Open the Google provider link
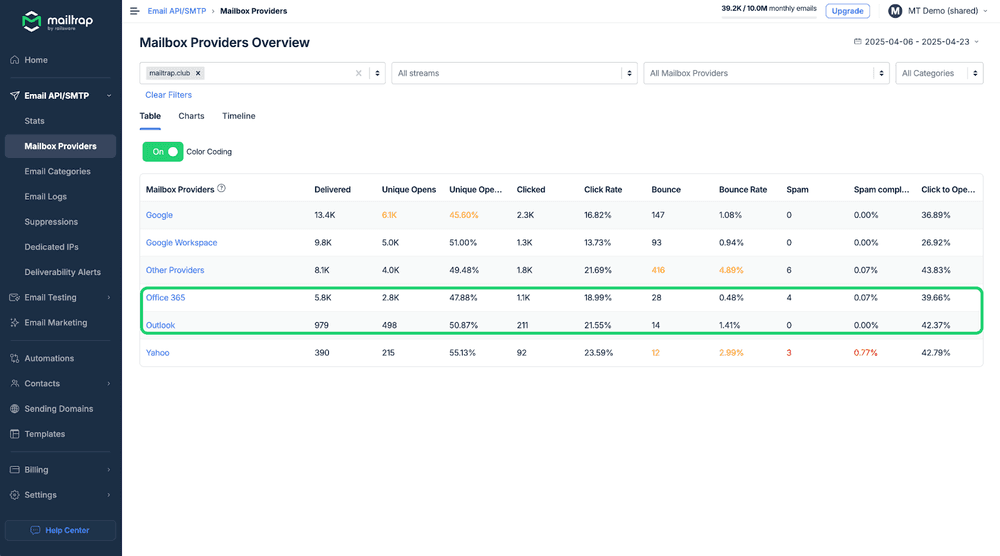This screenshot has width=1000, height=556. [x=159, y=215]
